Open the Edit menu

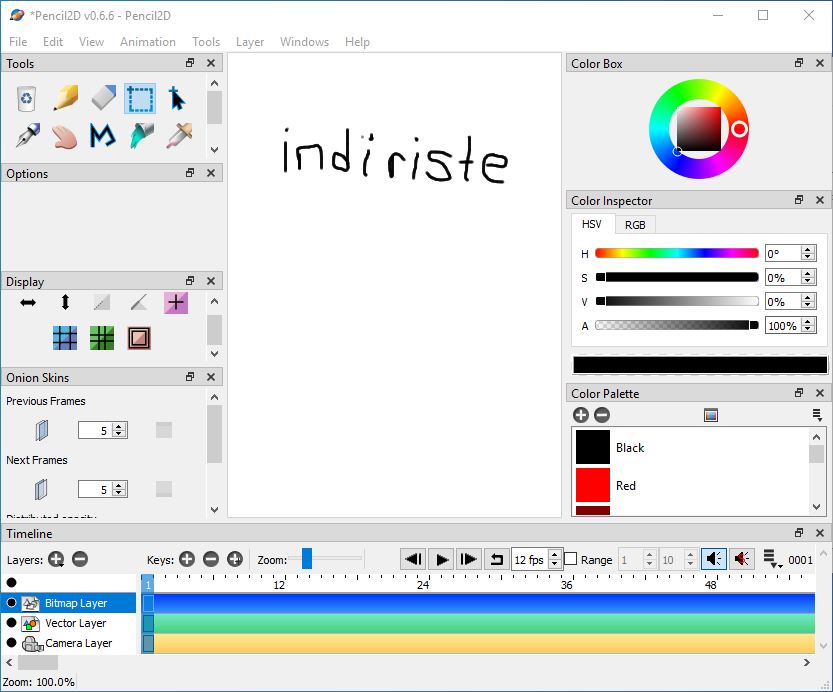(53, 42)
